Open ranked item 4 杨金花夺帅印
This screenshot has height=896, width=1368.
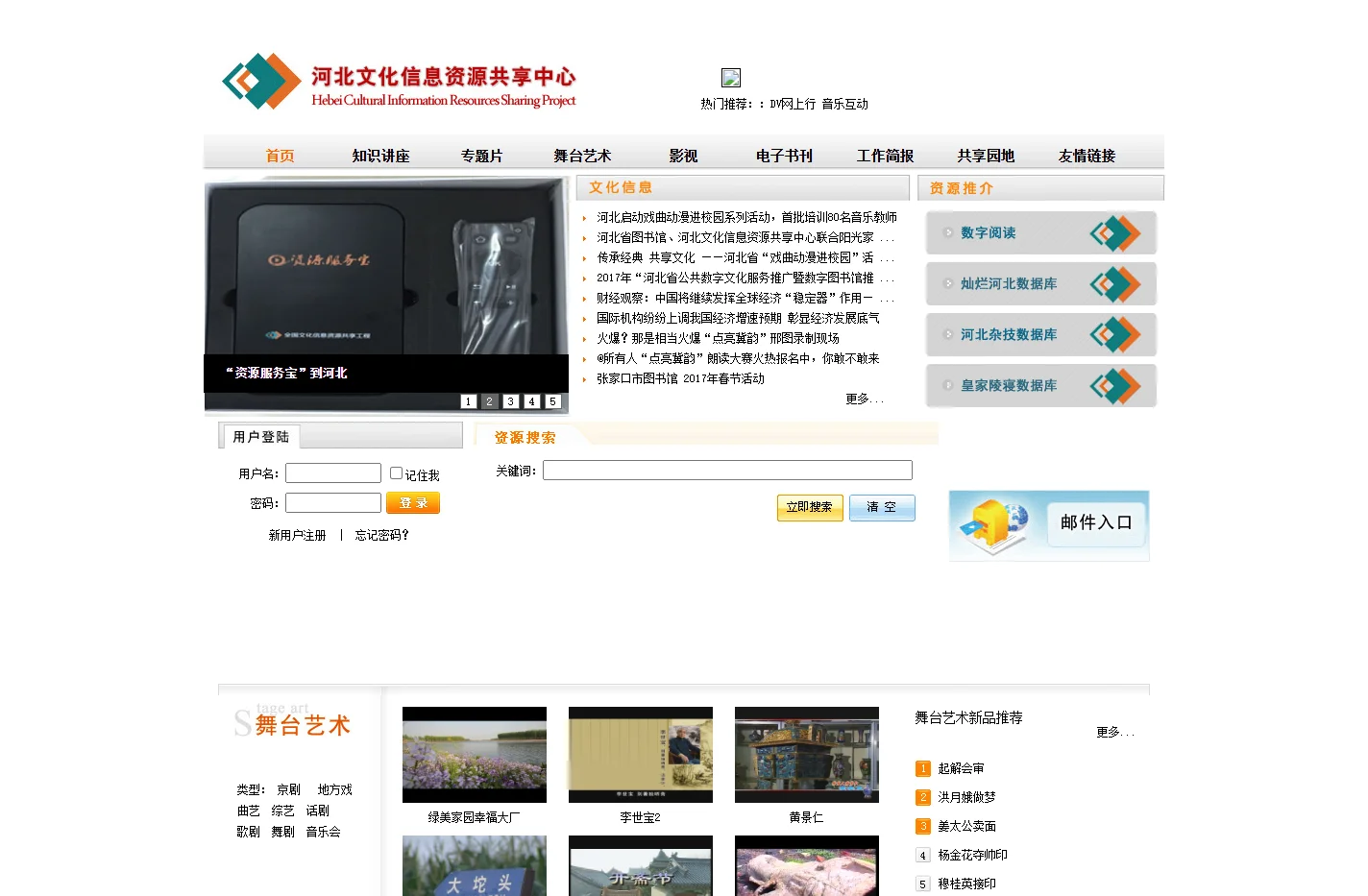[972, 855]
